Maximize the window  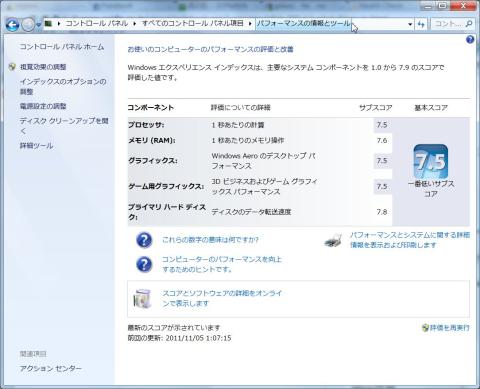click(x=443, y=6)
